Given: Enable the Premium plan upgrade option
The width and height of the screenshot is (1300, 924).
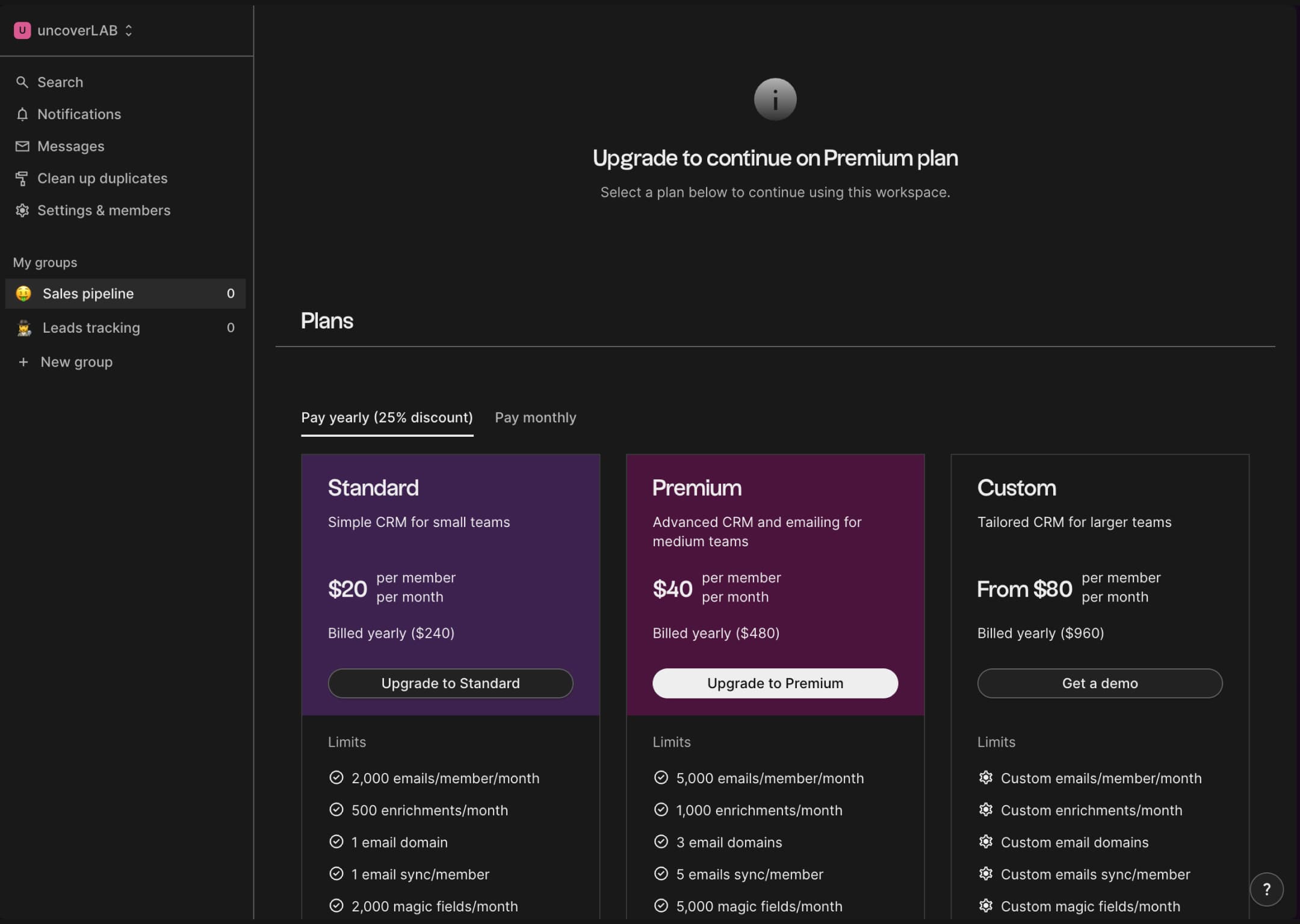Looking at the screenshot, I should click(775, 683).
